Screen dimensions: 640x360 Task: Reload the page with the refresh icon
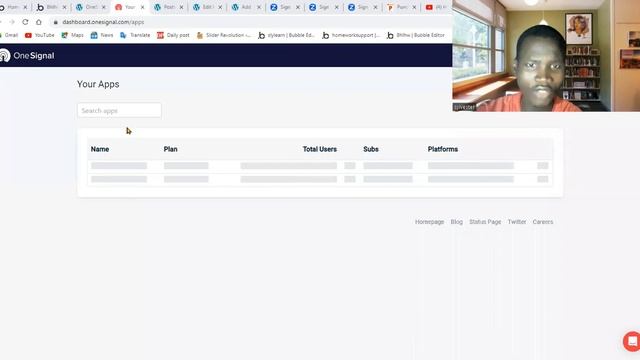(25, 22)
